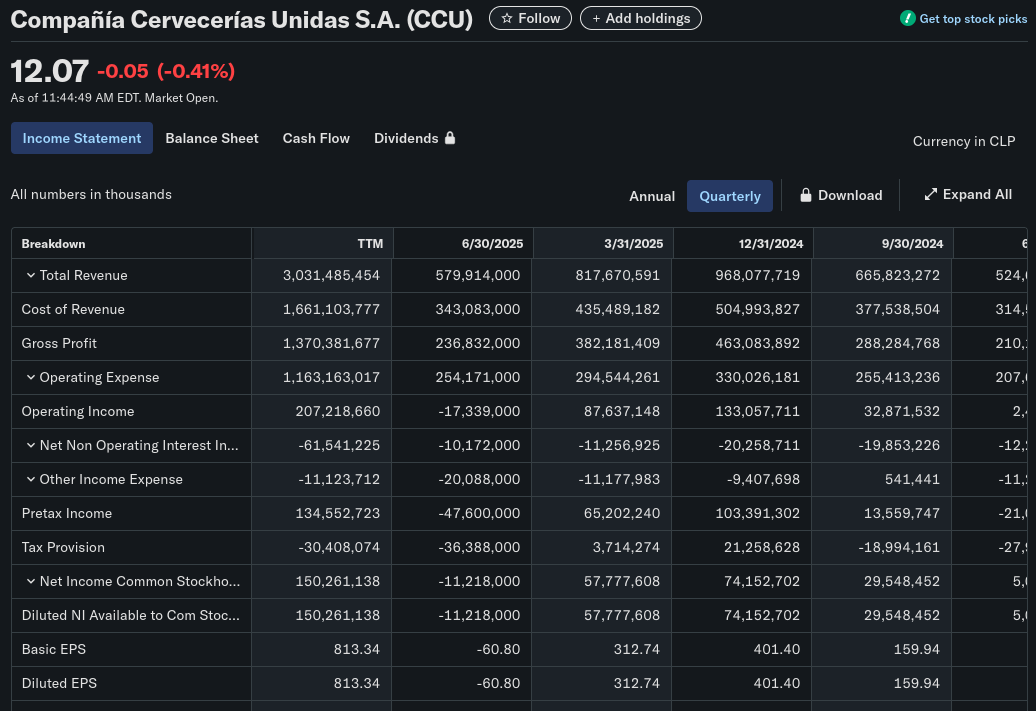Expand Net Non Operating Interest row
This screenshot has width=1036, height=711.
[x=31, y=445]
